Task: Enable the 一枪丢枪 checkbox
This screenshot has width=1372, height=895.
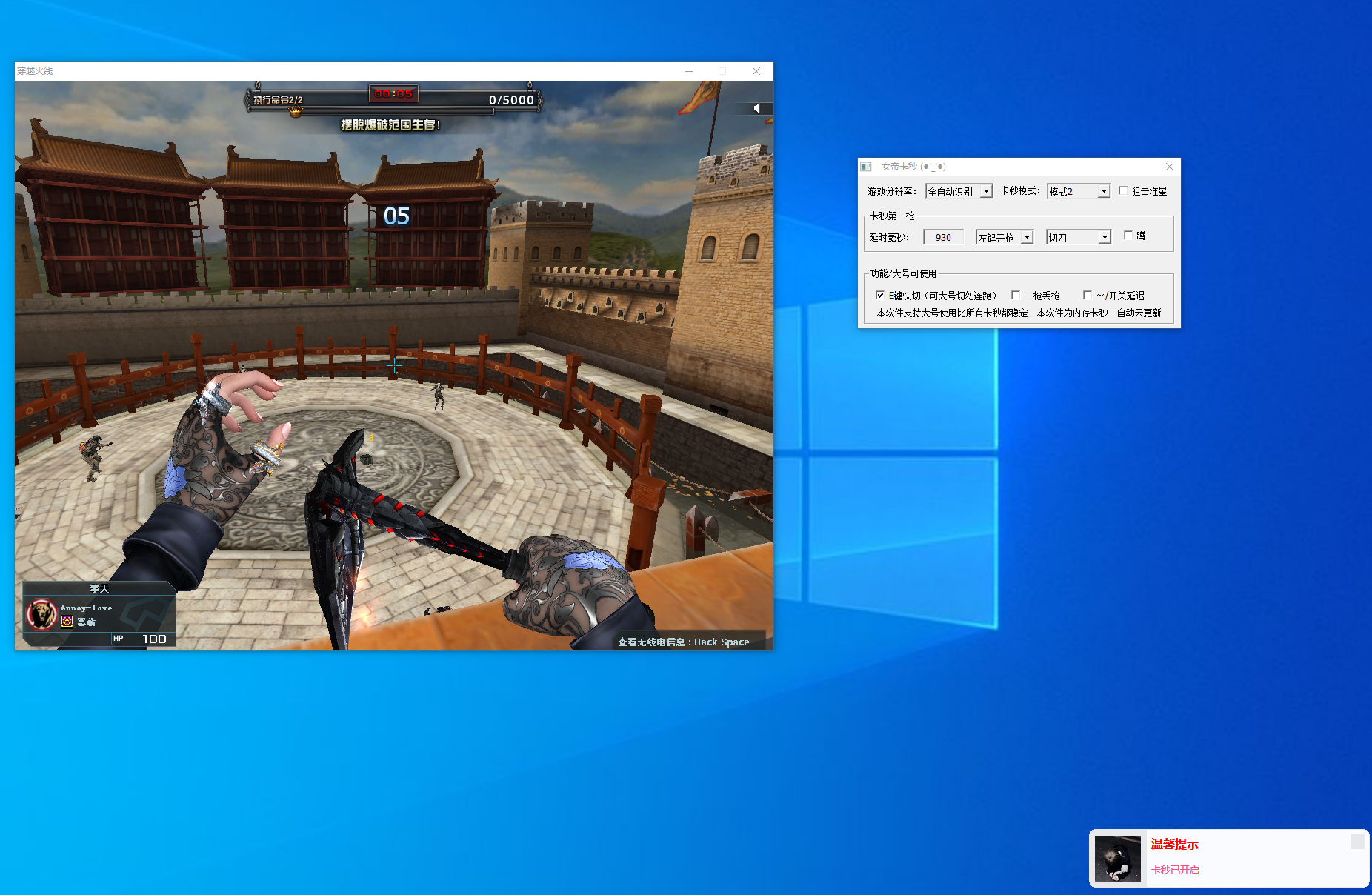Action: click(x=1016, y=295)
